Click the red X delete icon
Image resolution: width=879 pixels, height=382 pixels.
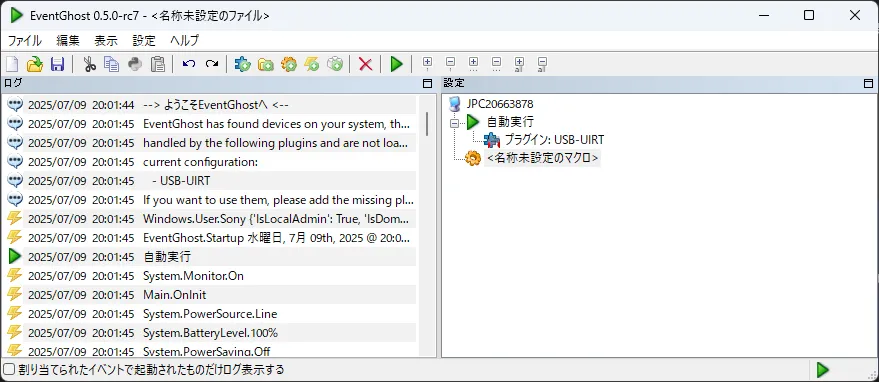[x=366, y=64]
